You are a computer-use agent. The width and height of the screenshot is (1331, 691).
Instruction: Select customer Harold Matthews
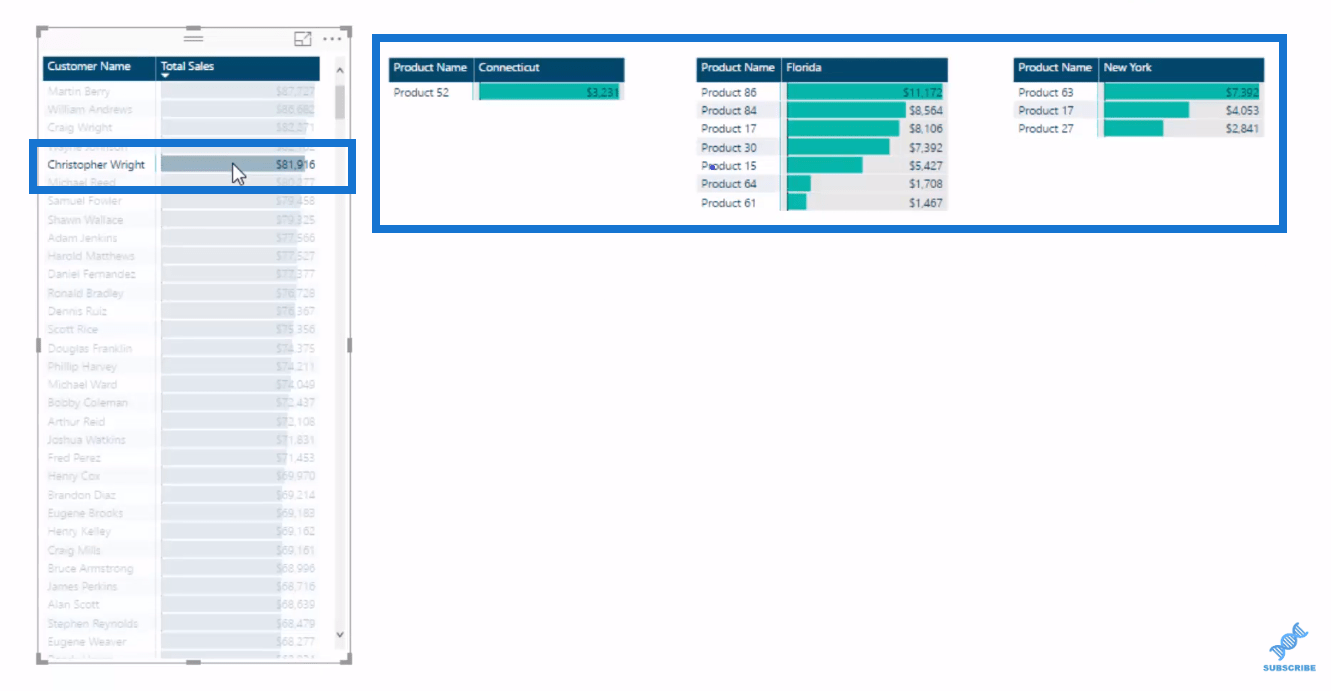pos(91,256)
